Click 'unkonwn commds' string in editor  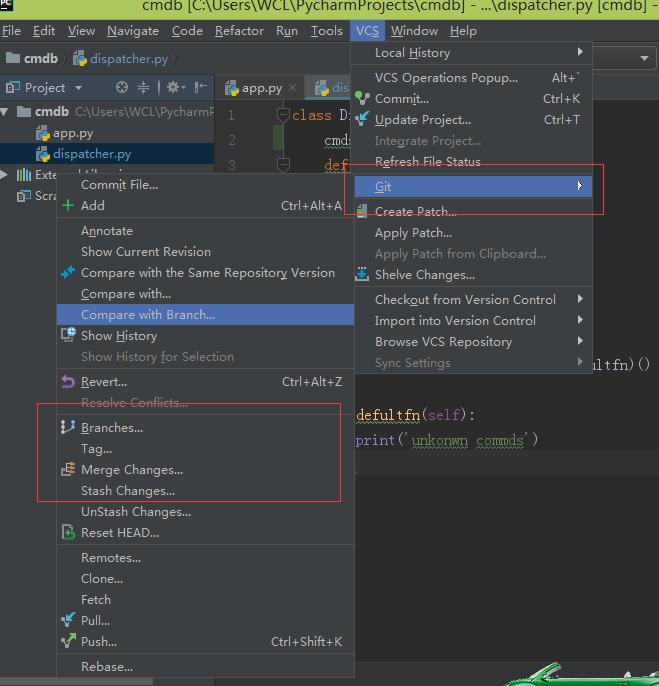[x=467, y=440]
